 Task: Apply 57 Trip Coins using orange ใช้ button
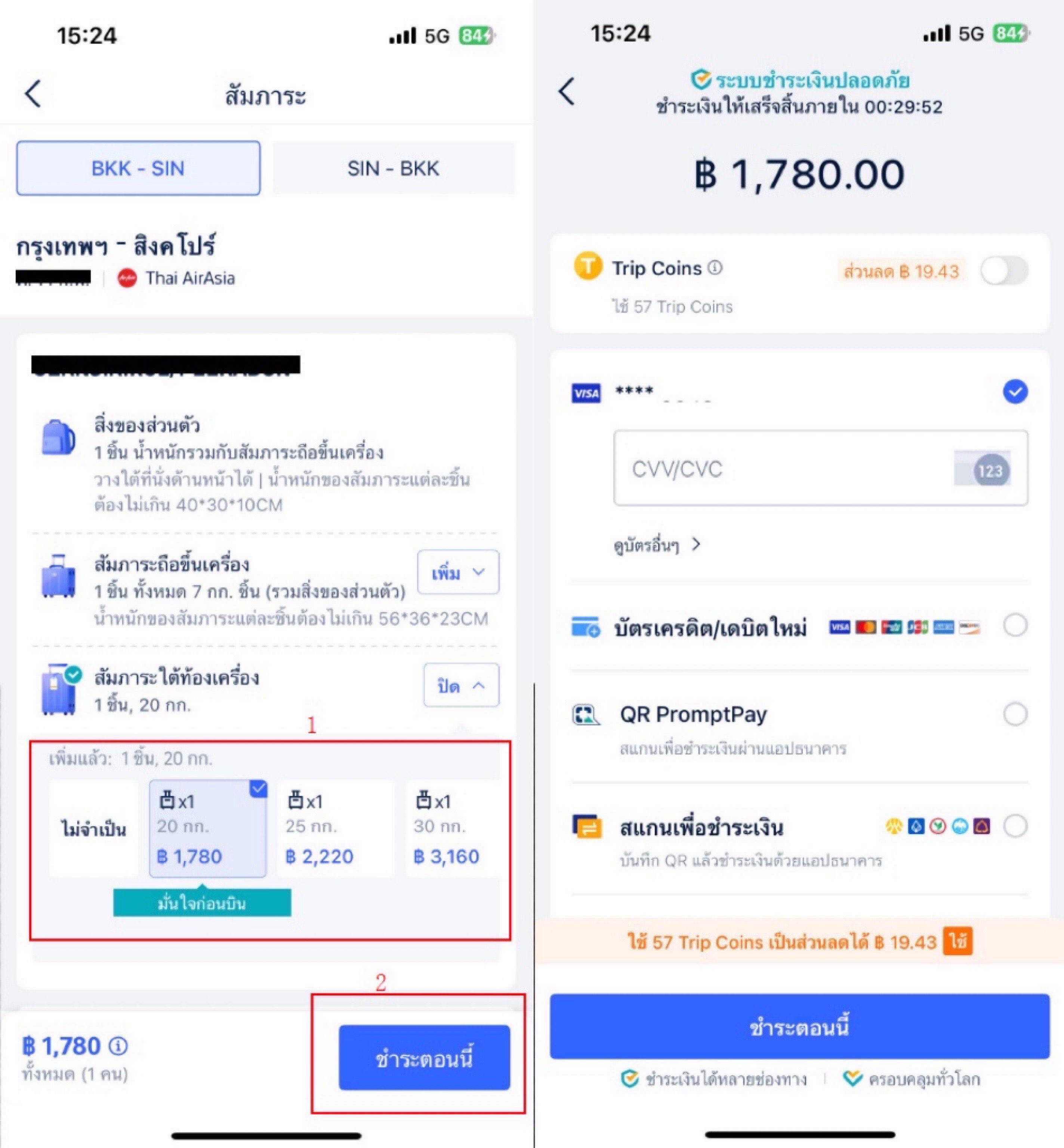tap(957, 941)
